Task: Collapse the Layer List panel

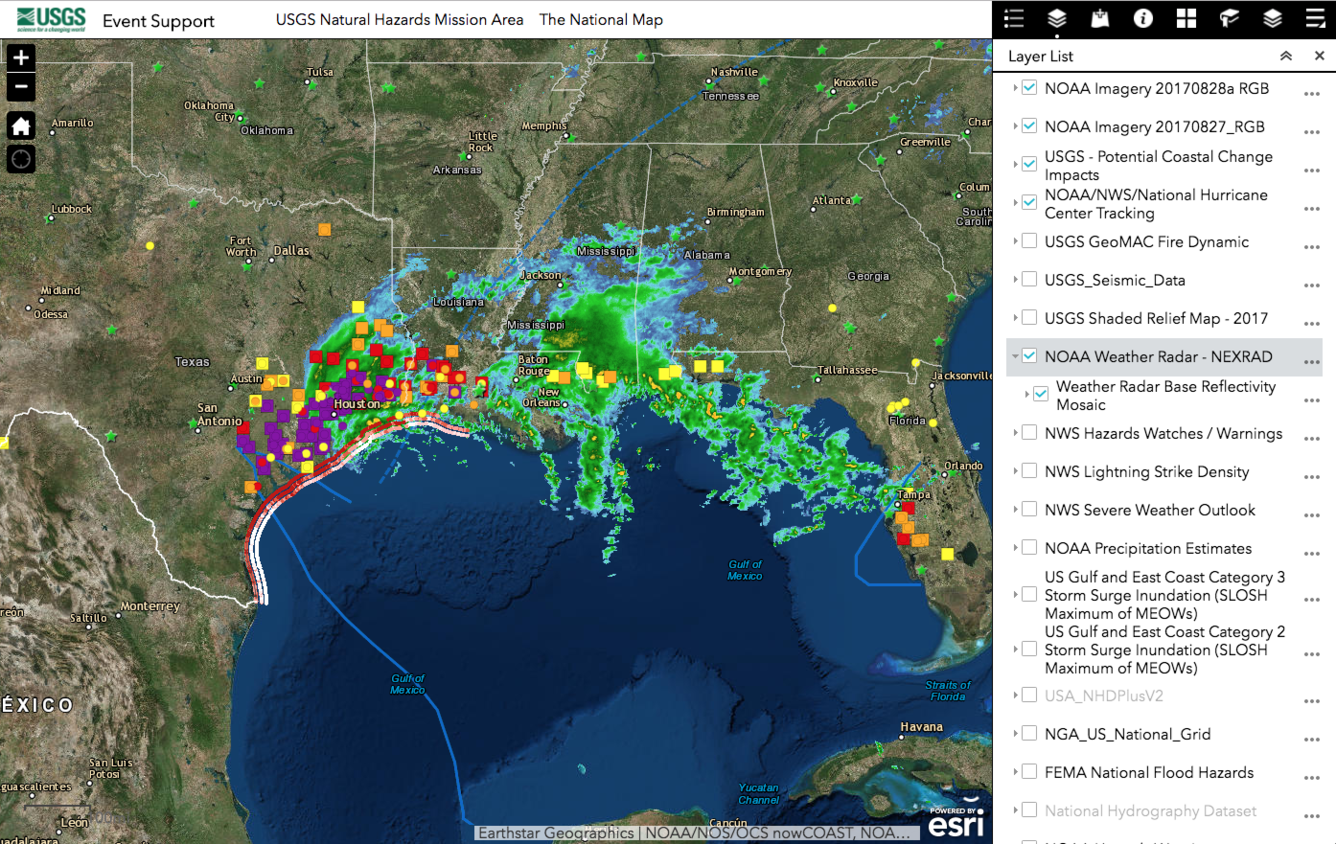Action: coord(1286,56)
